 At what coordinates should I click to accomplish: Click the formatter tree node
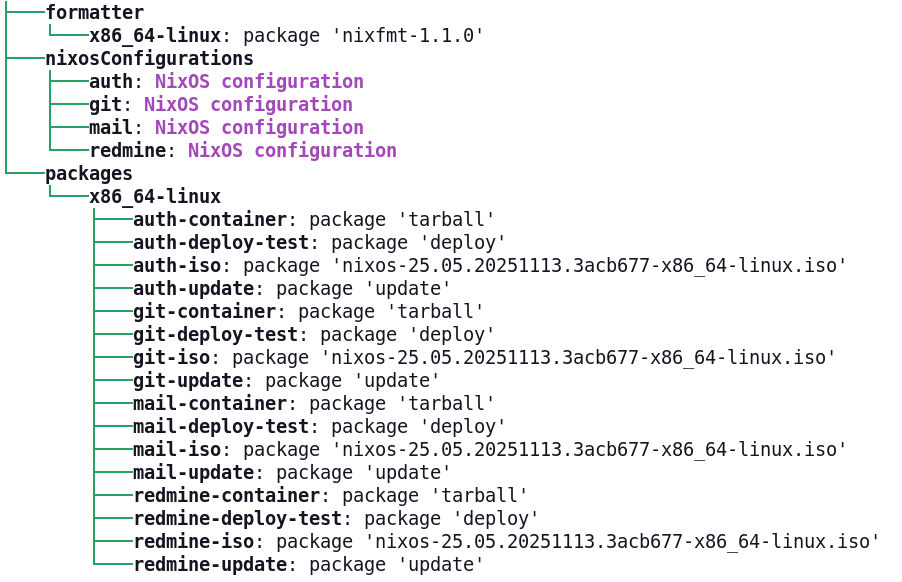(80, 13)
